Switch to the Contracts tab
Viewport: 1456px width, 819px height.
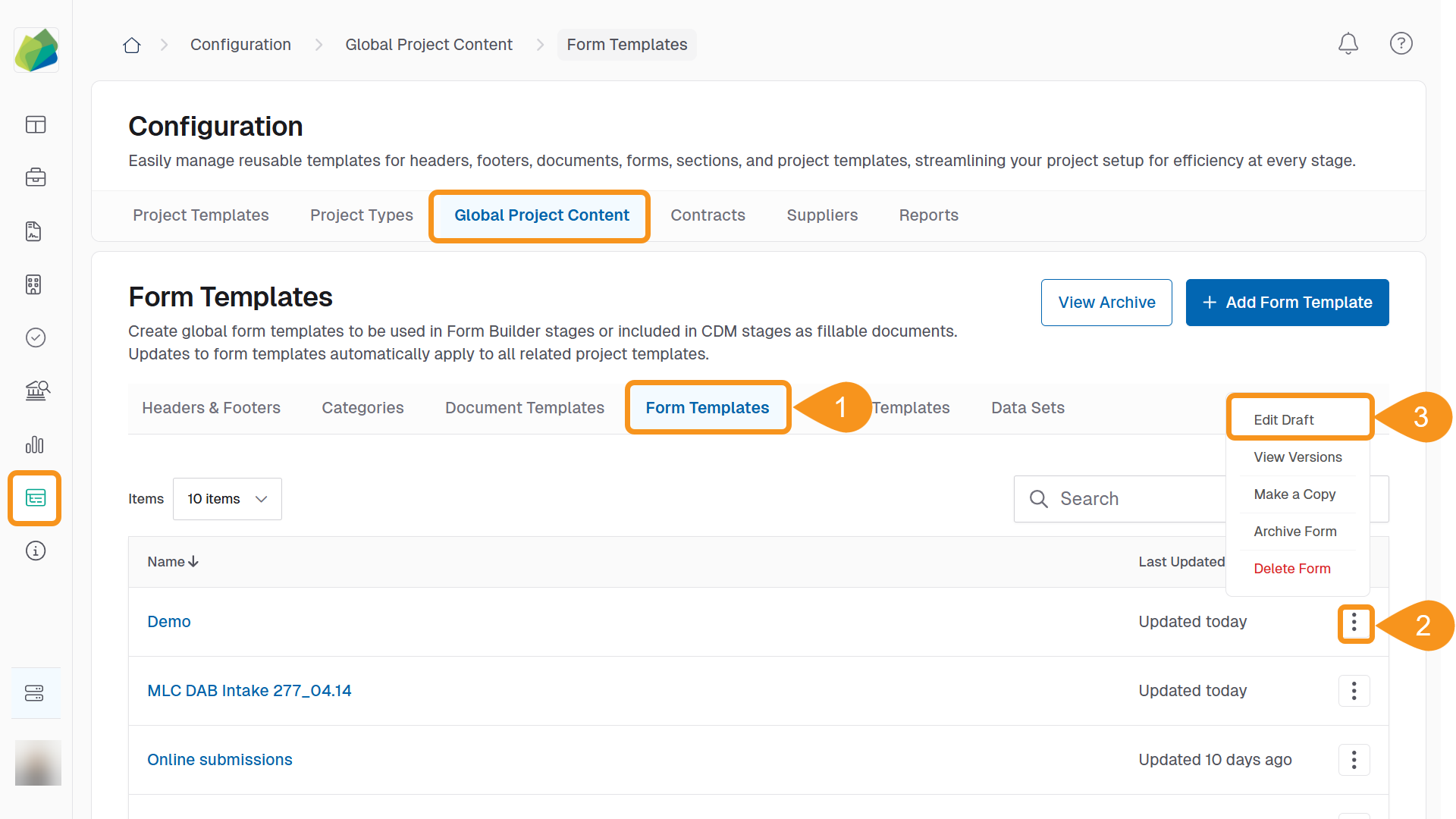pos(708,215)
